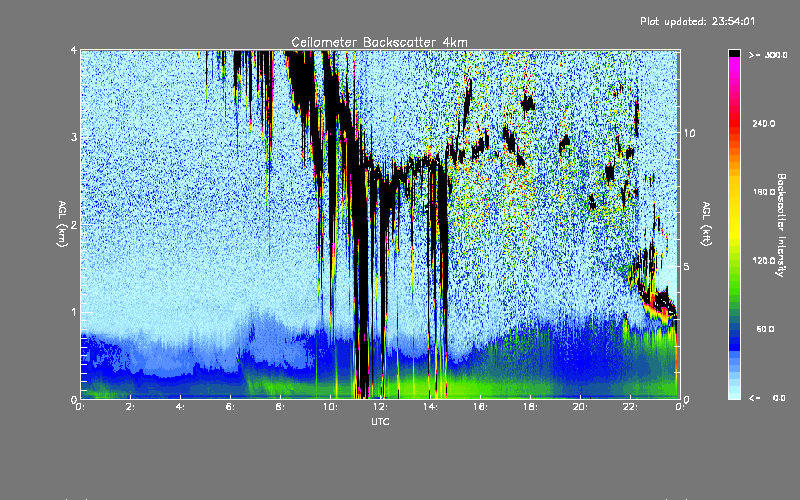
Task: Click the '18:' hour tick on x-axis
Action: (x=530, y=407)
